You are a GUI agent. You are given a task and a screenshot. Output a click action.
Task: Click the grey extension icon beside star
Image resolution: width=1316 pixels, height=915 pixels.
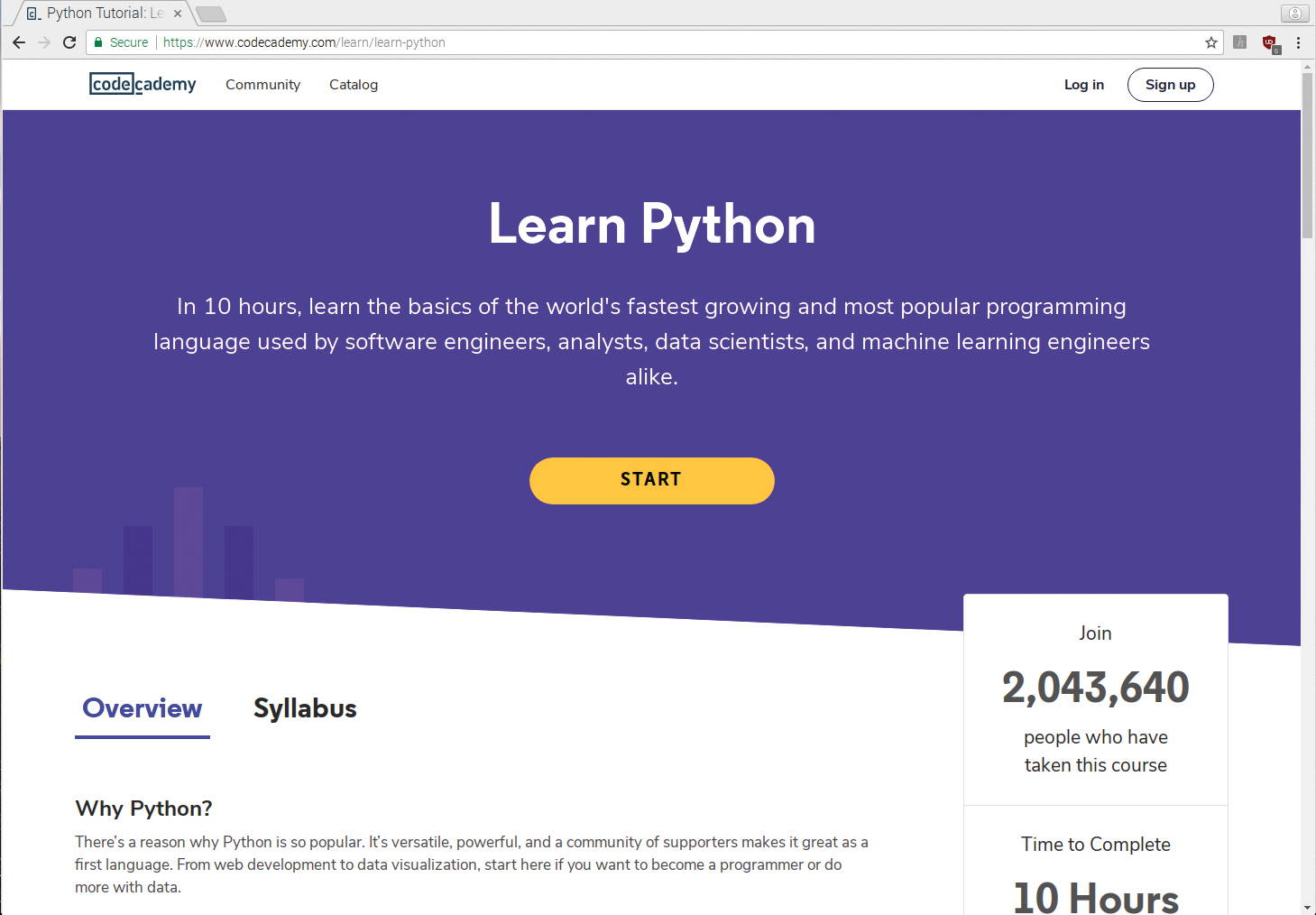click(x=1240, y=42)
